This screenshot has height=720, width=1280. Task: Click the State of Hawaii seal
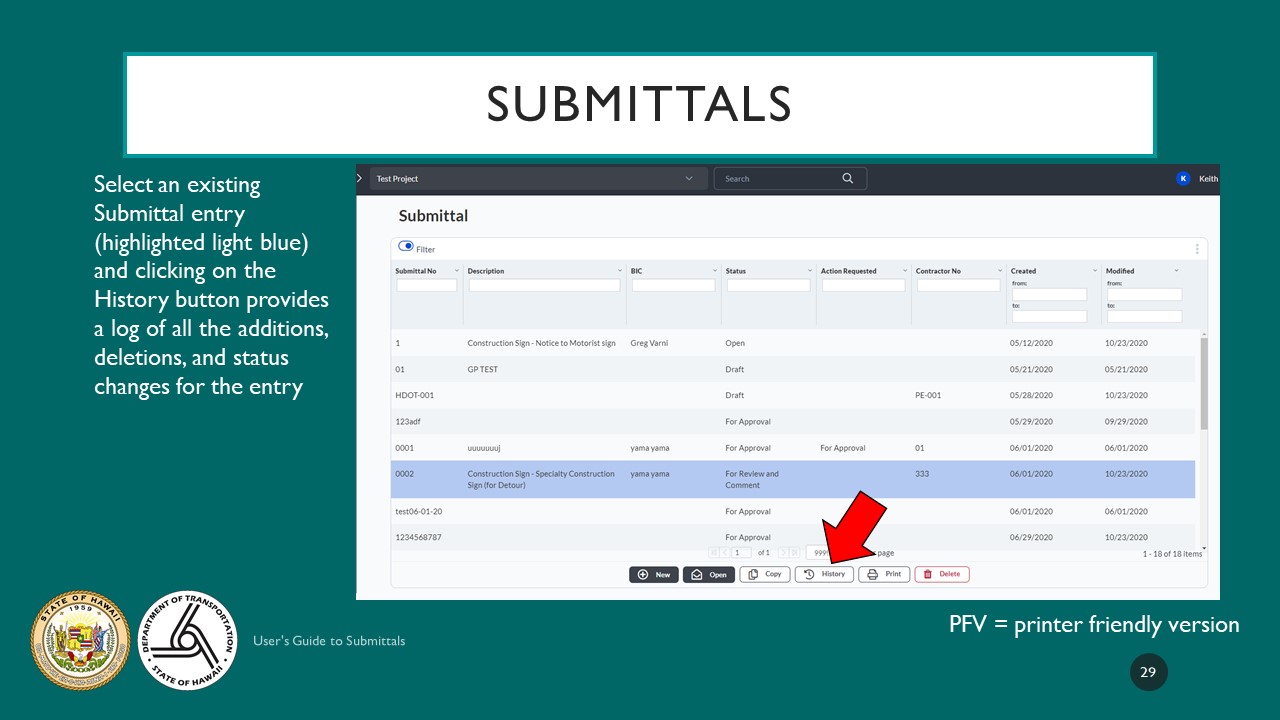[81, 639]
